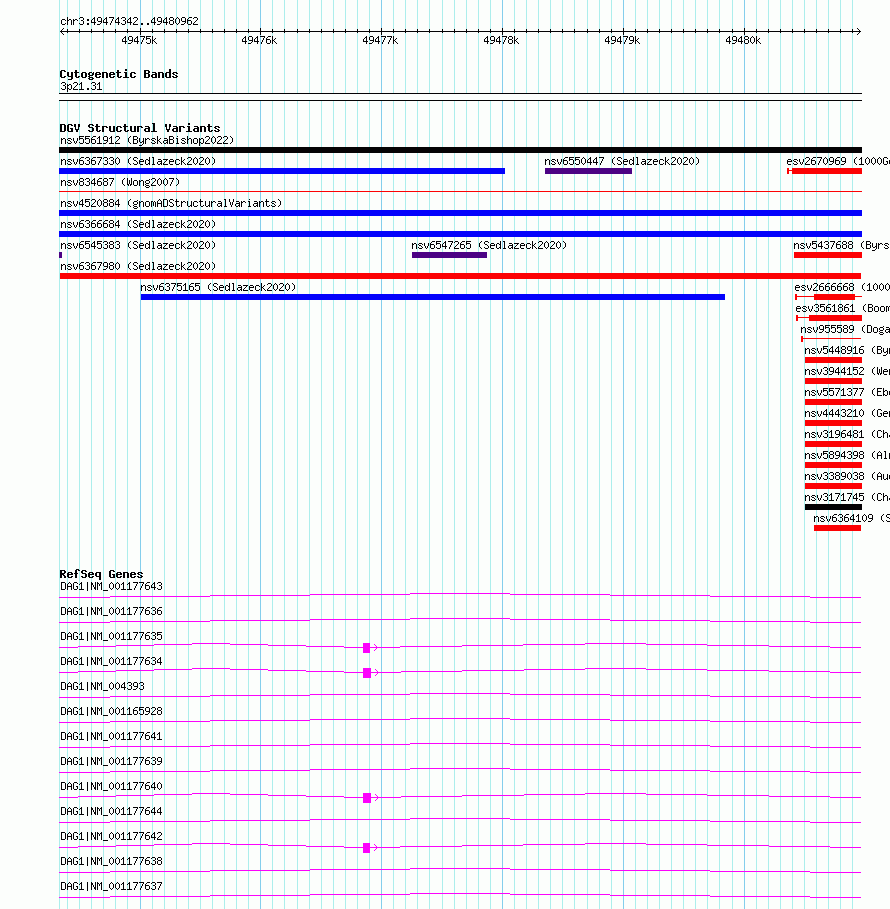
Task: Click the DAG1|NM_001177640 exon box
Action: coord(366,798)
